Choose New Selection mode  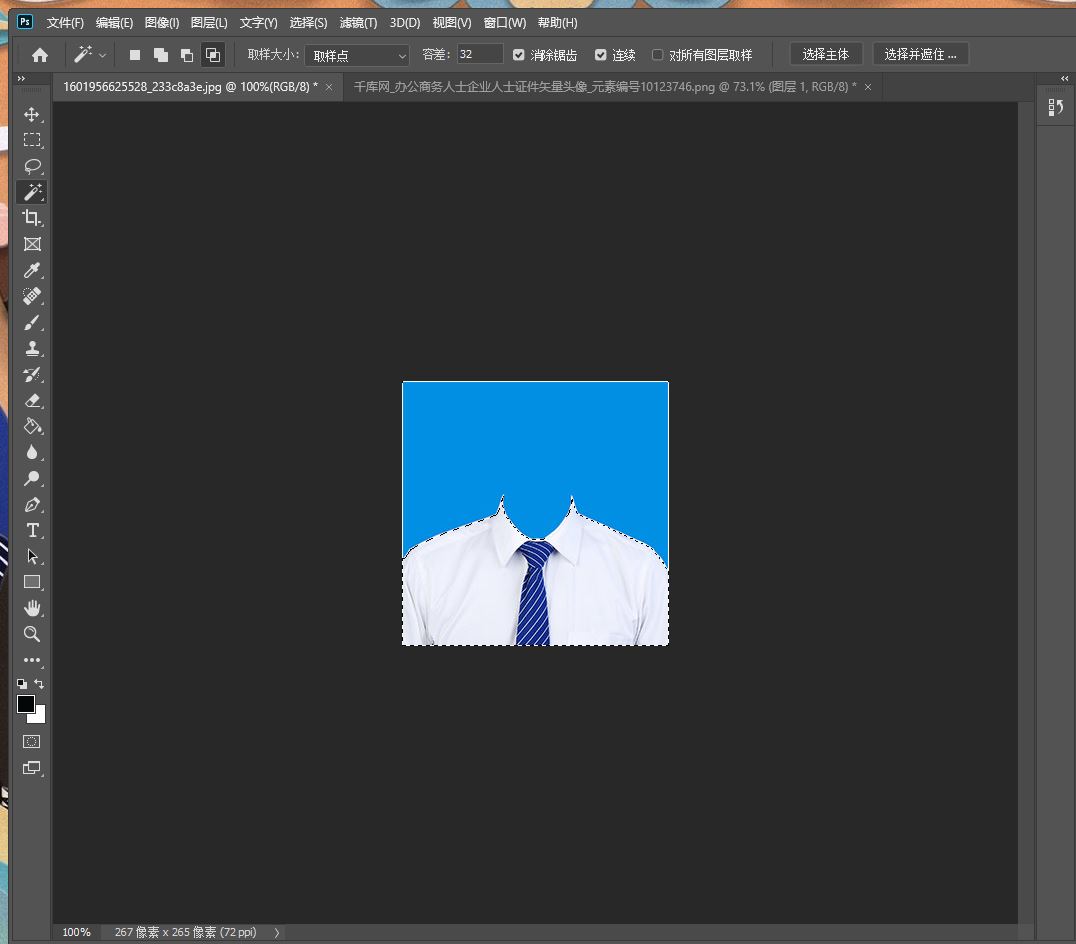click(135, 55)
